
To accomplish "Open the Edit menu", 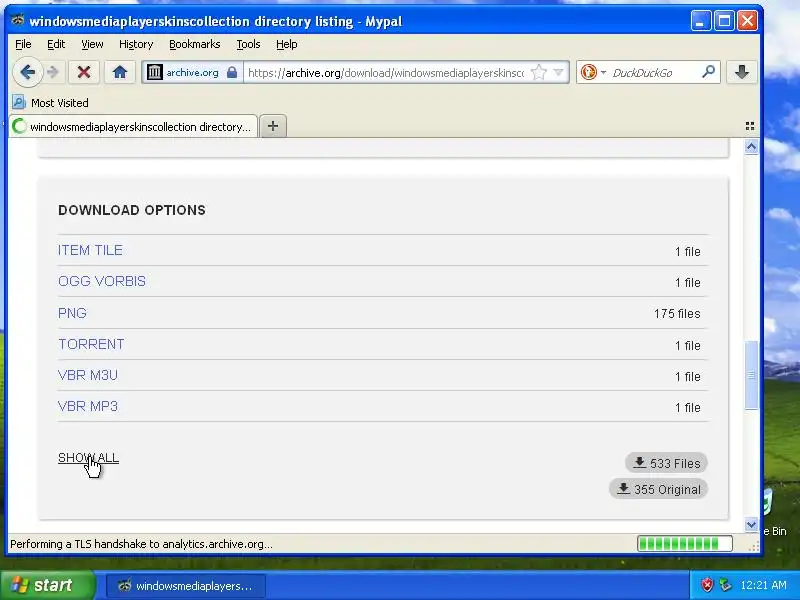I will [56, 44].
